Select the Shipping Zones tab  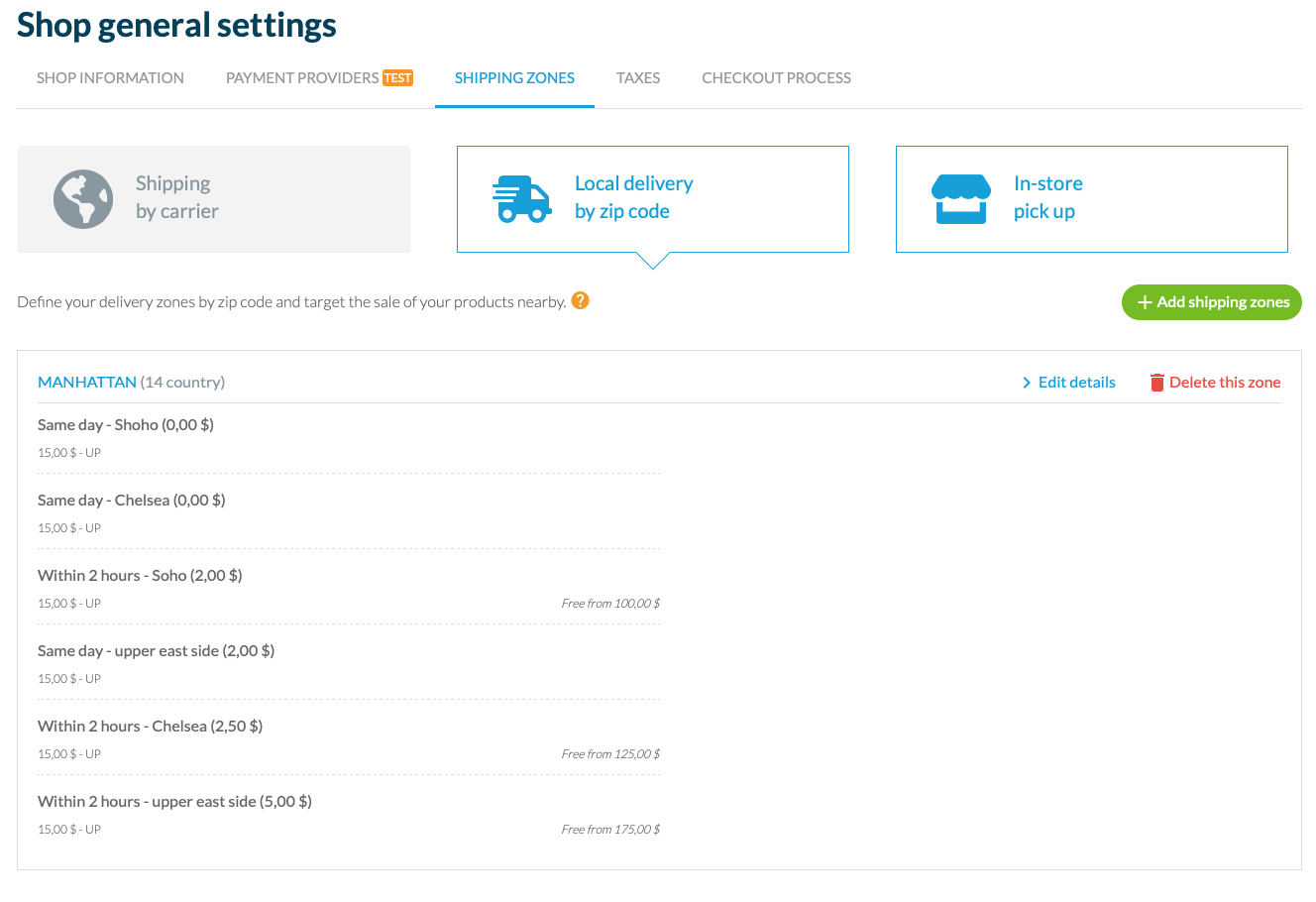[x=514, y=78]
